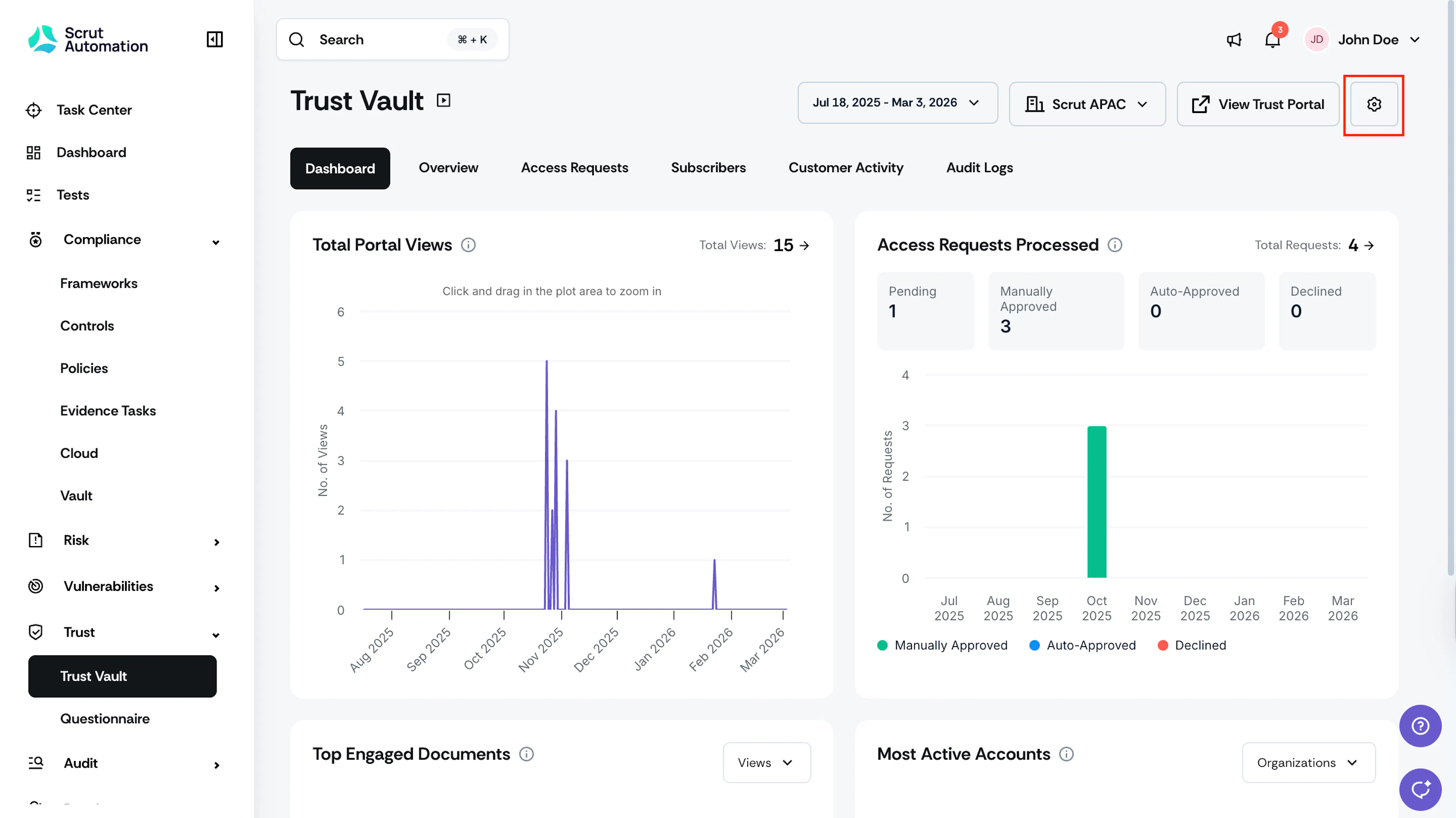The image size is (1456, 818).
Task: Open the announcements megaphone icon
Action: 1234,39
